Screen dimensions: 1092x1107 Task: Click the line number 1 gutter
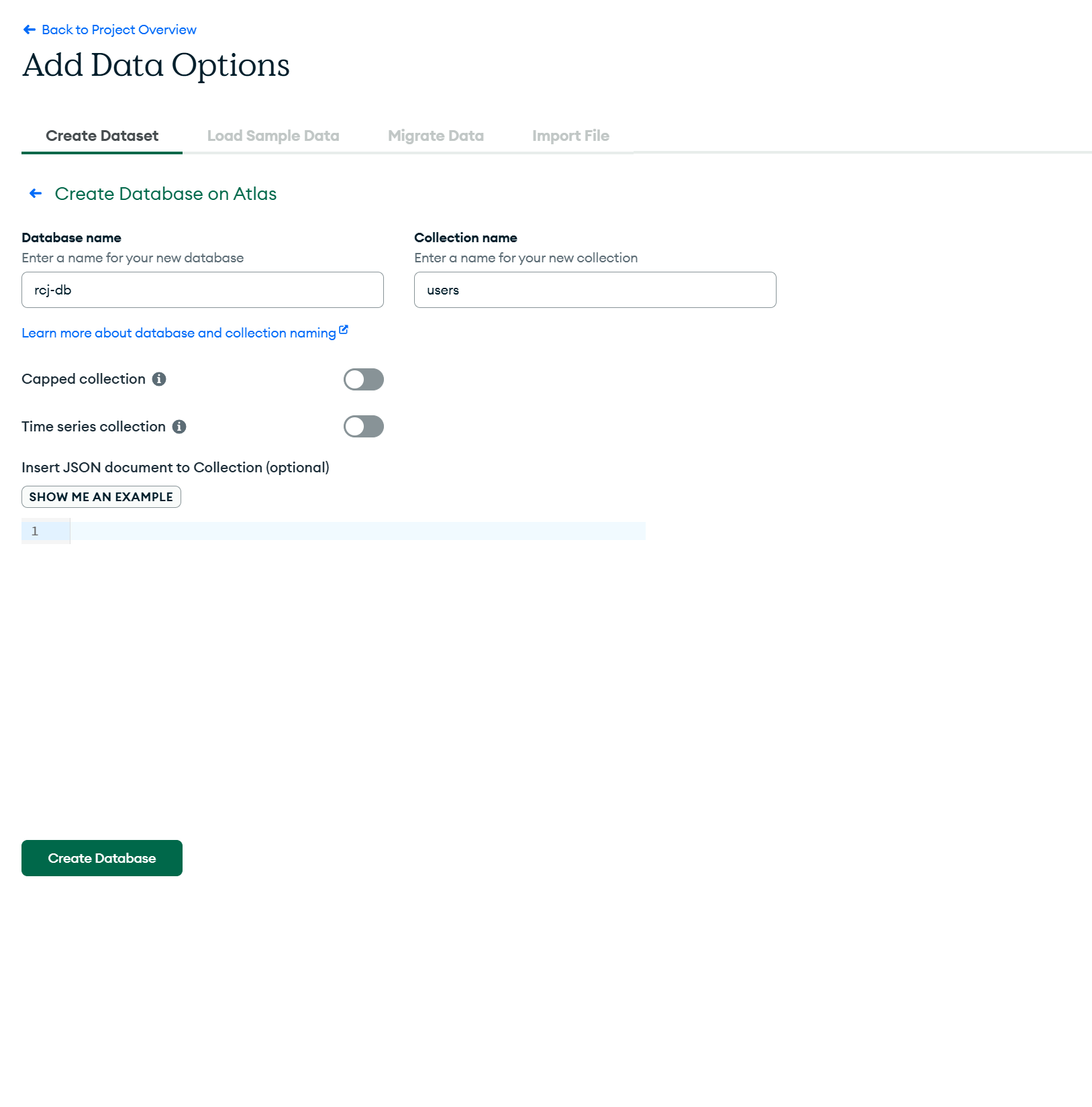46,531
